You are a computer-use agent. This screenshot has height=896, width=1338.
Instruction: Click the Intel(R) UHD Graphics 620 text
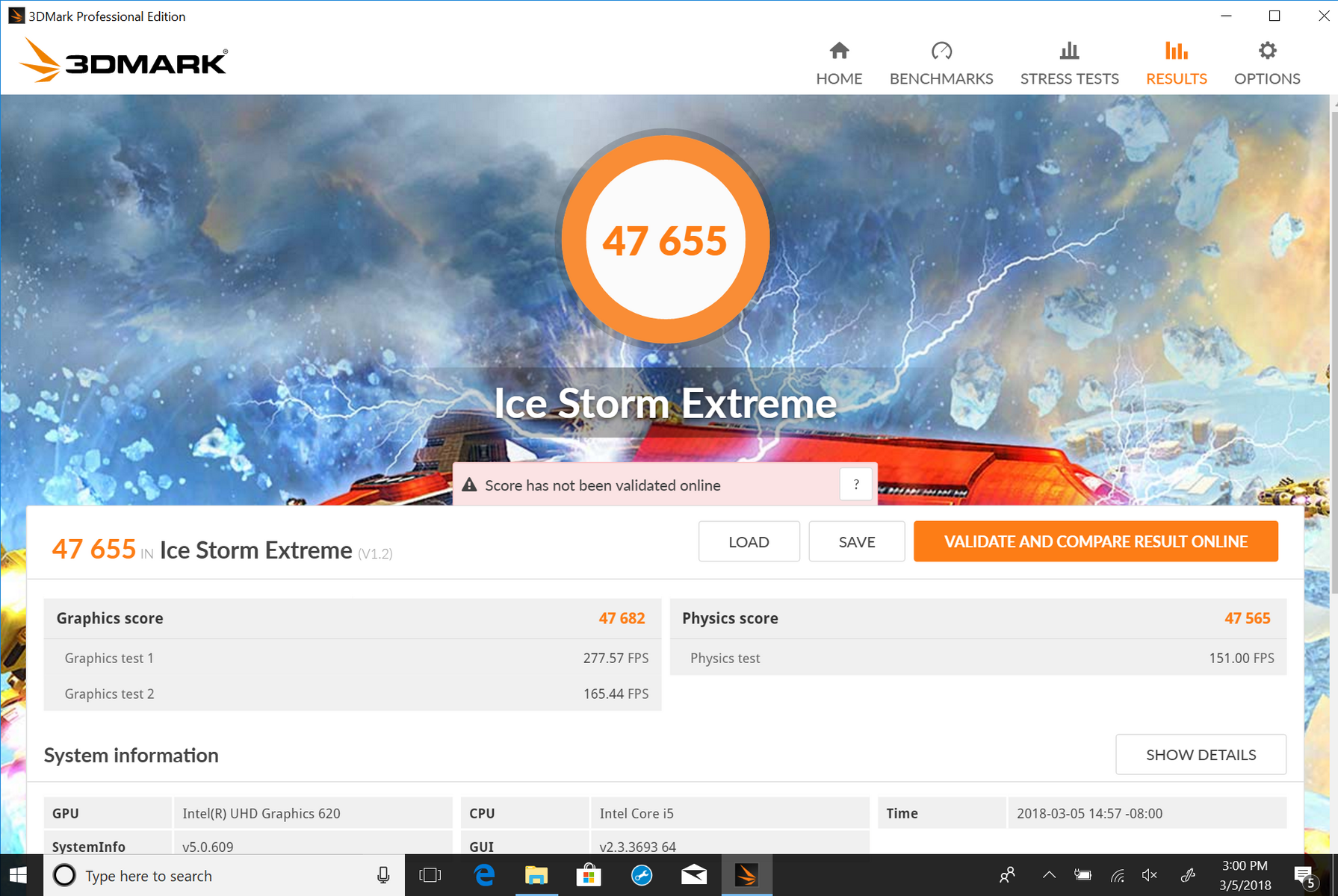click(261, 813)
